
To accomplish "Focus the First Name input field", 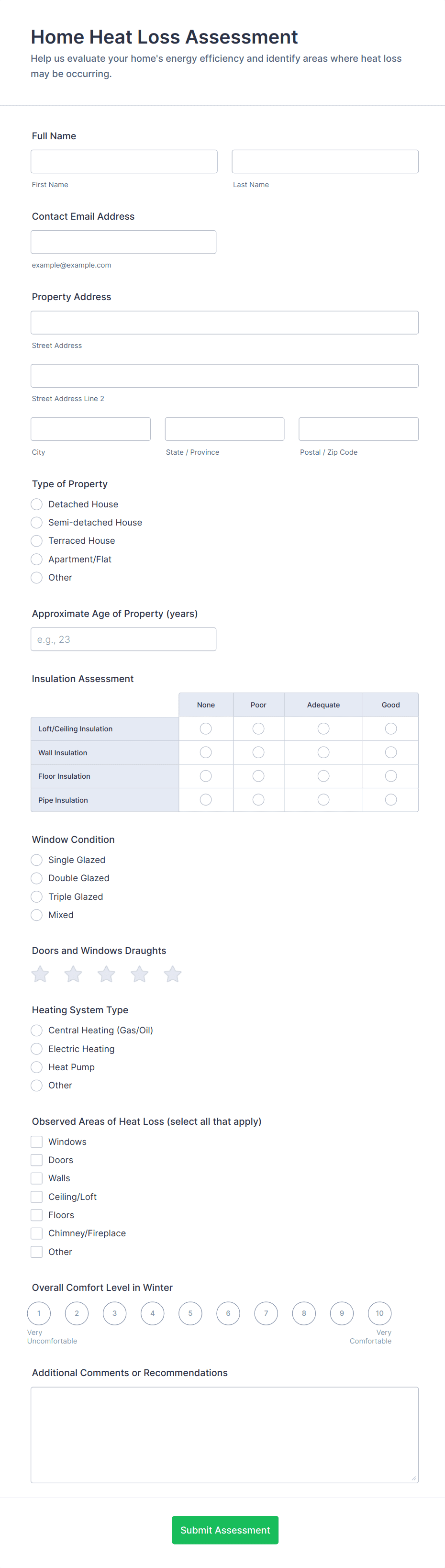I will (124, 161).
